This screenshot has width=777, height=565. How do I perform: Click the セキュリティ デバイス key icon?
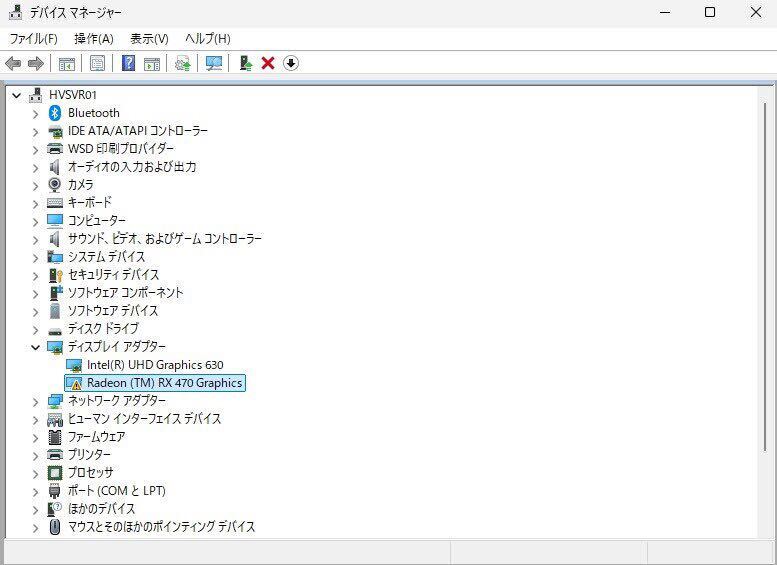tap(55, 275)
